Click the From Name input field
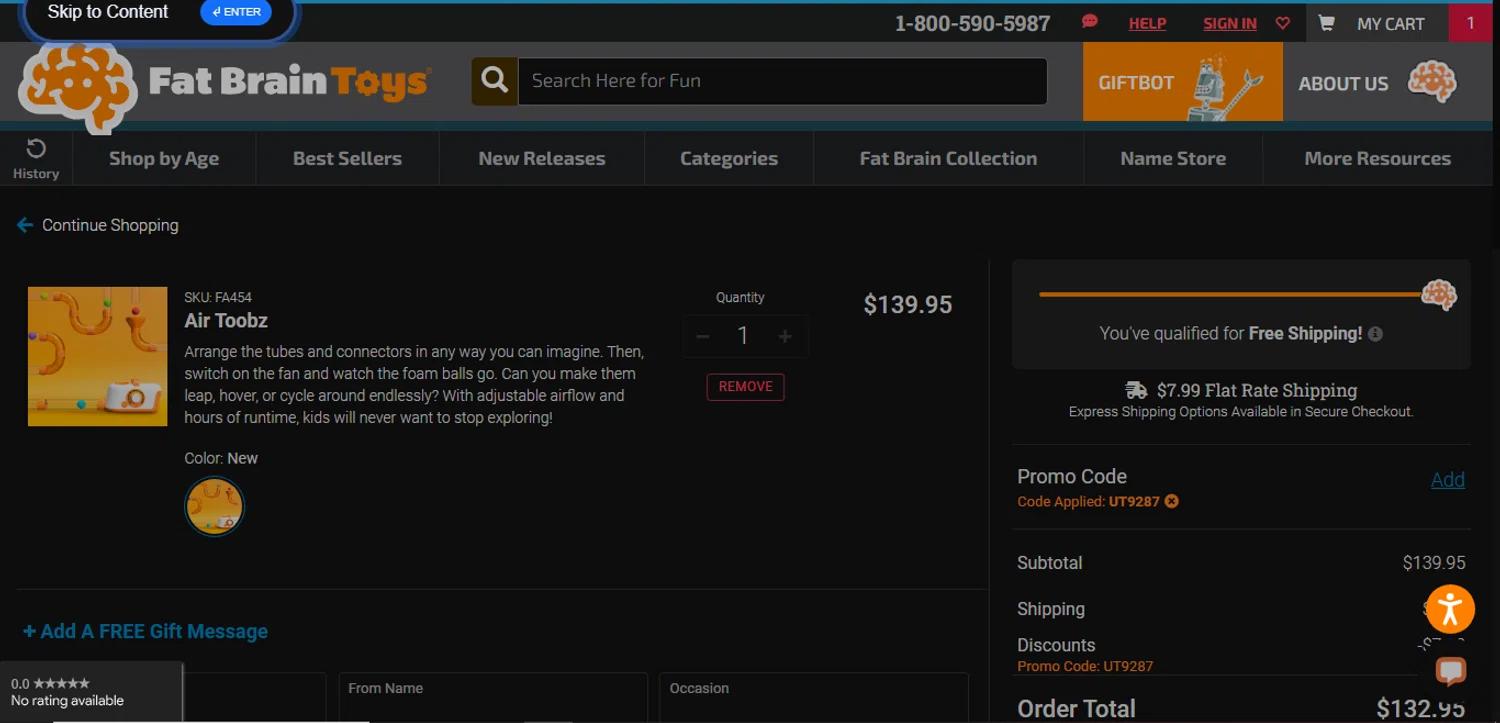 click(493, 697)
